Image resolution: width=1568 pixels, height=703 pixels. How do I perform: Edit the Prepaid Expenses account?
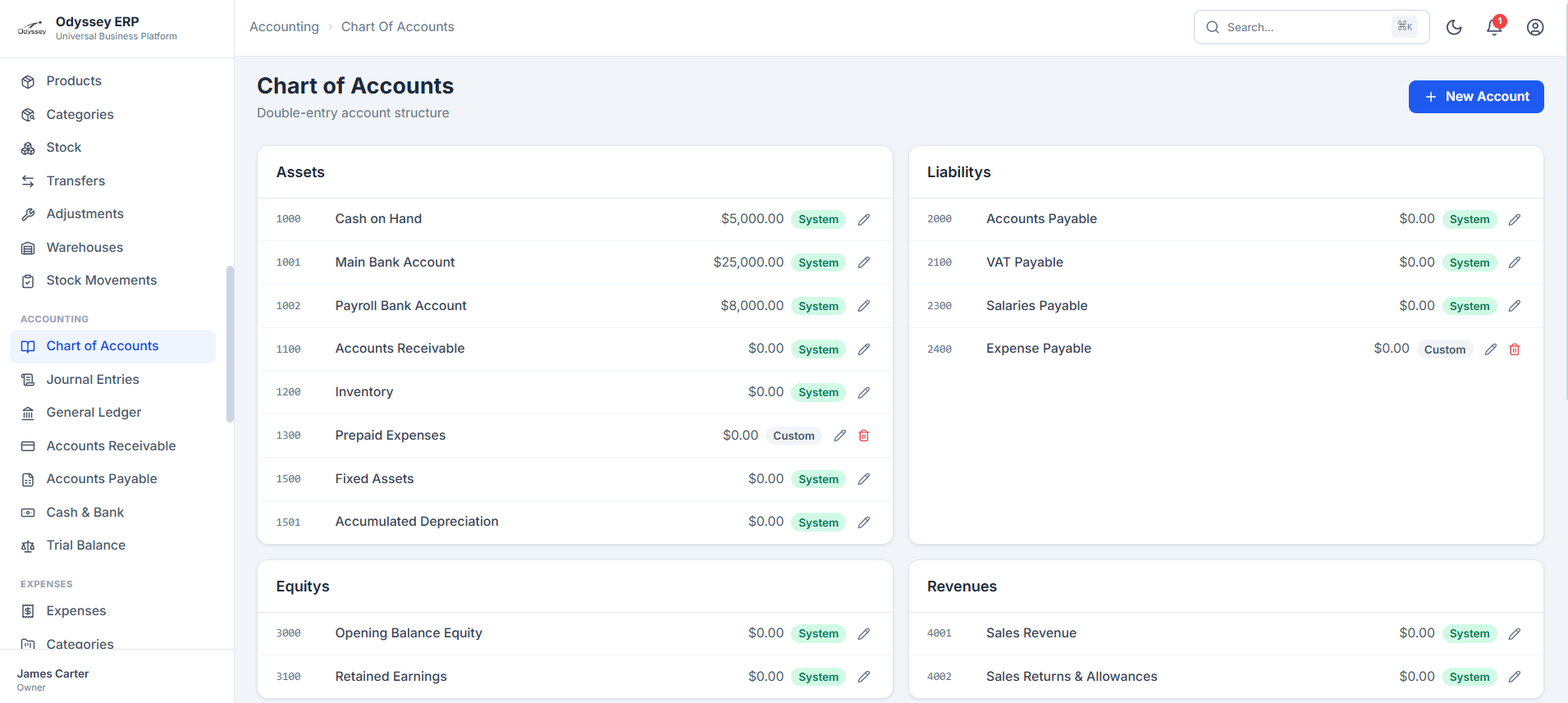pos(840,436)
